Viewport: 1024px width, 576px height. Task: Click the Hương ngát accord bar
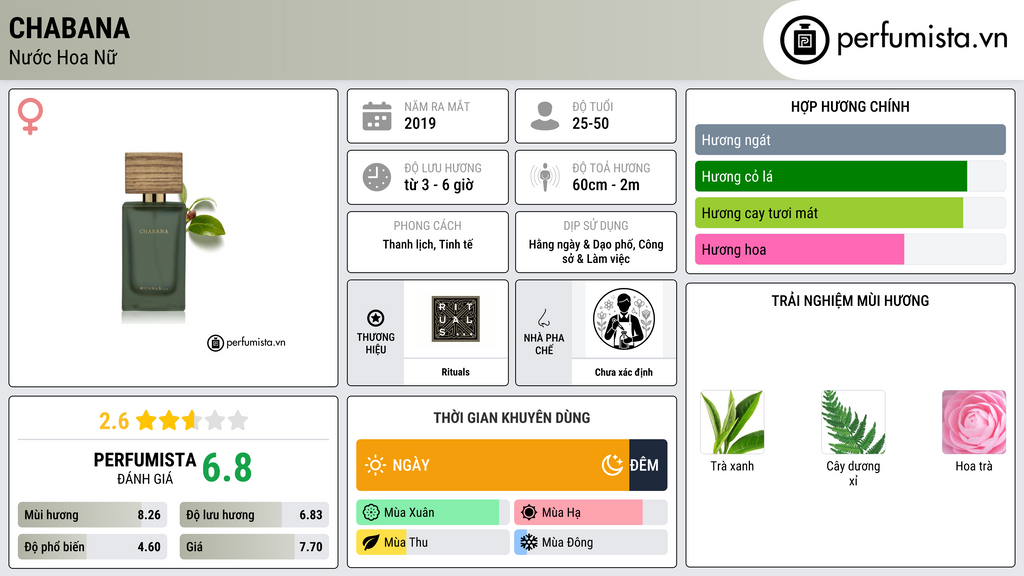[850, 140]
